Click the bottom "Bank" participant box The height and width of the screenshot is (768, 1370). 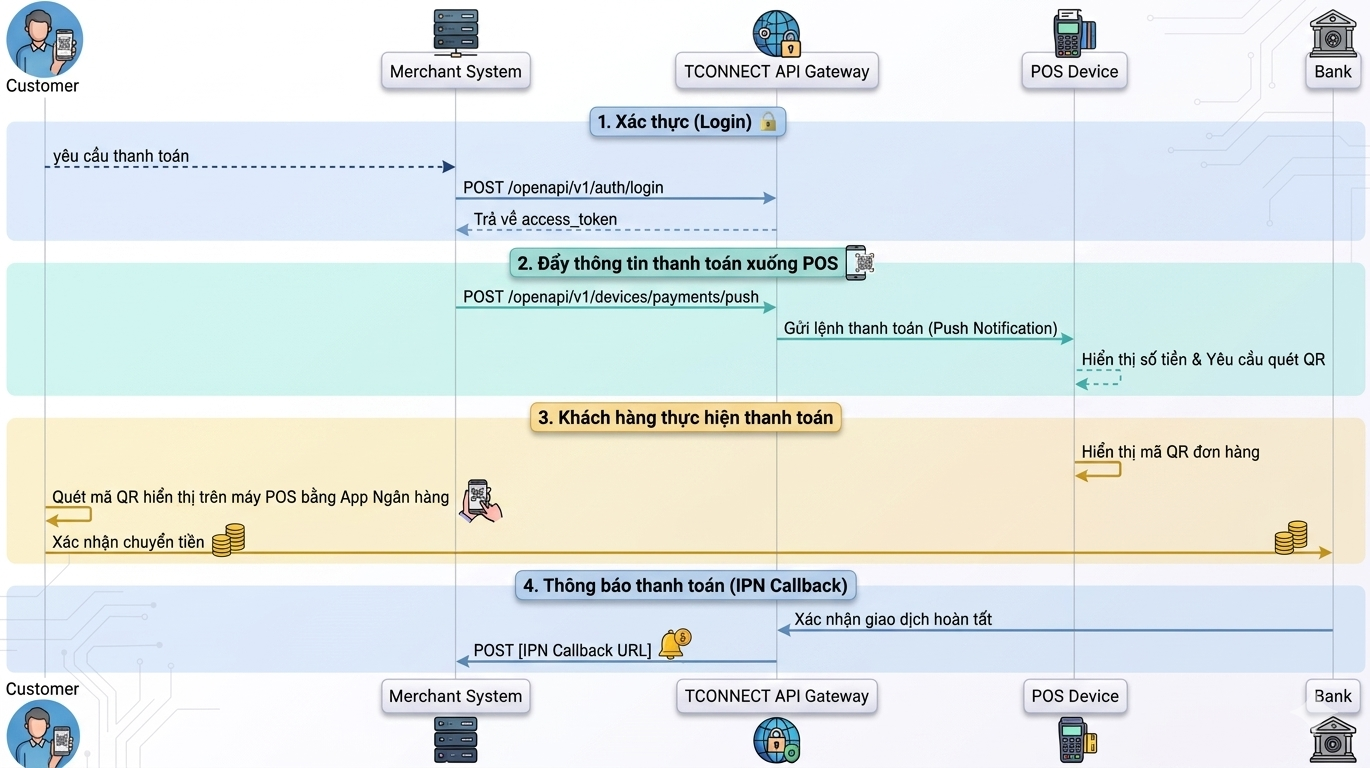(1333, 696)
